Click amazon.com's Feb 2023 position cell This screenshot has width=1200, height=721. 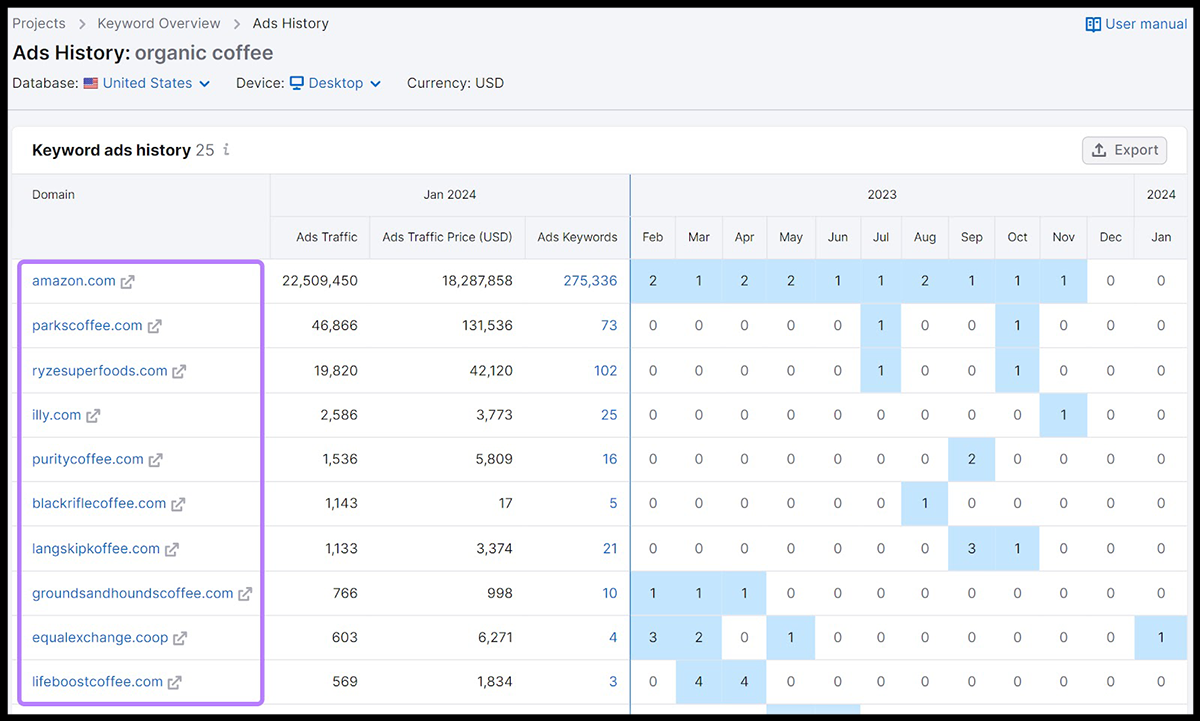(x=653, y=281)
